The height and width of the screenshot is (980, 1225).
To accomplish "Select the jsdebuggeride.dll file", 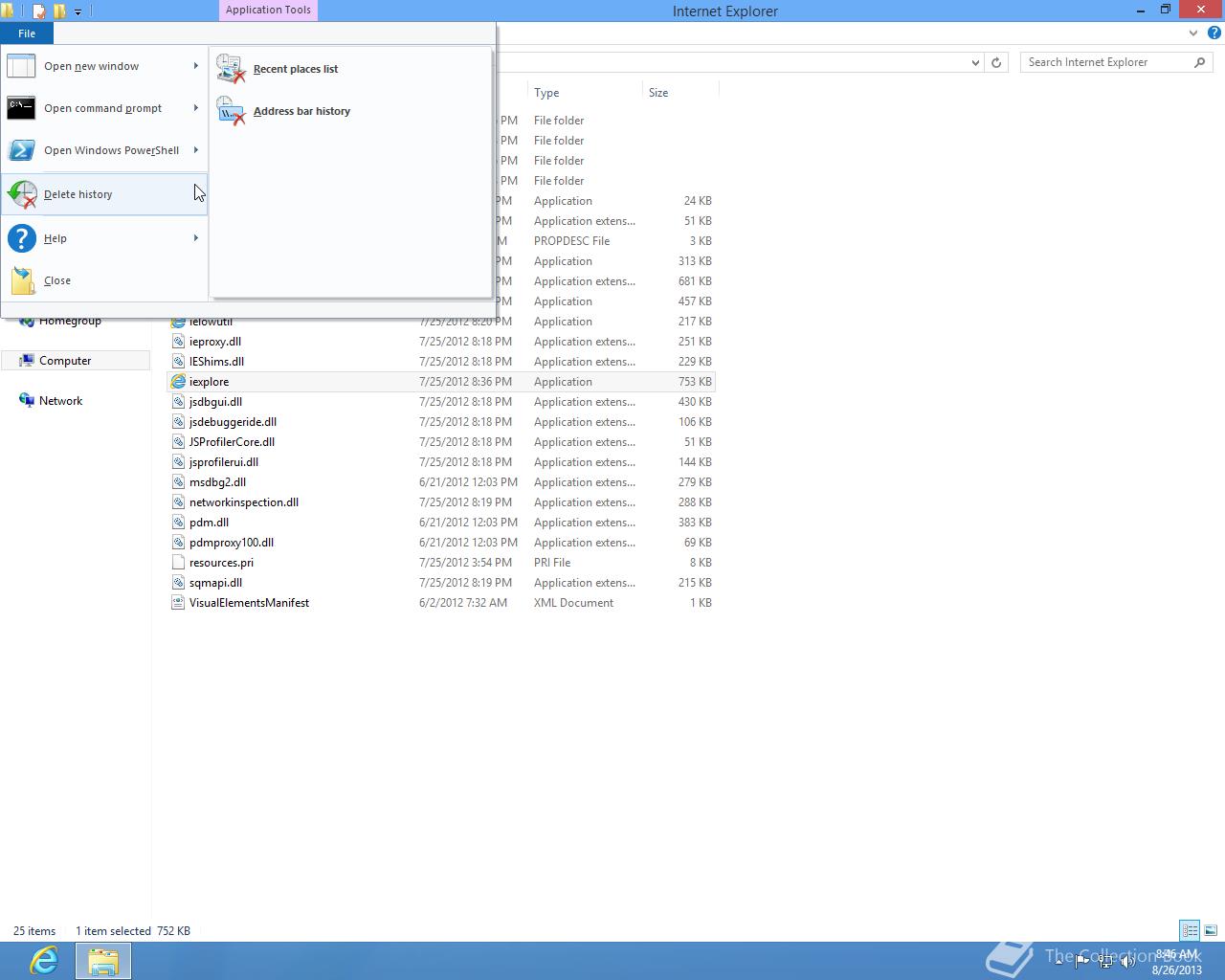I will click(x=233, y=422).
